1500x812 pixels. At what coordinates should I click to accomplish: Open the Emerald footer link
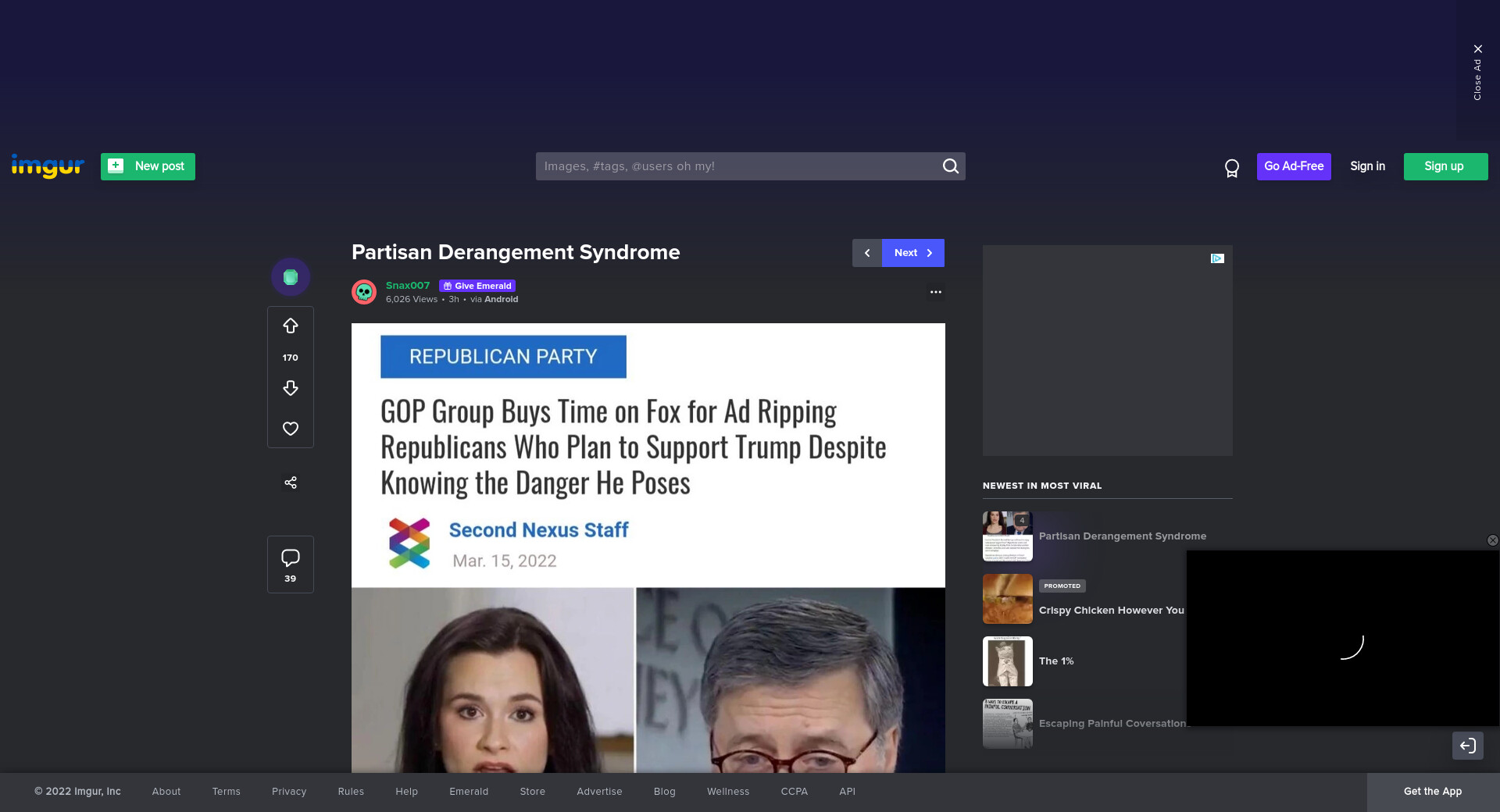tap(469, 792)
